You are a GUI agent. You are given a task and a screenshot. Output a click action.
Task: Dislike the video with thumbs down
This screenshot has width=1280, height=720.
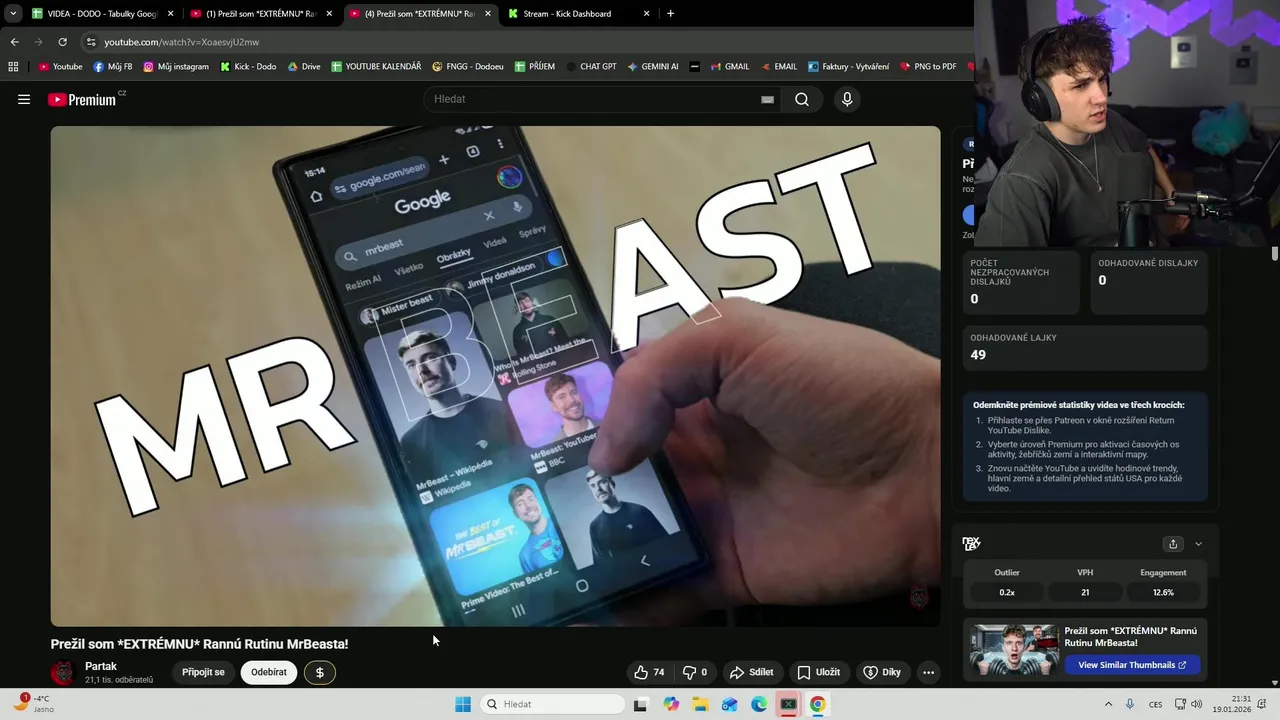click(695, 672)
